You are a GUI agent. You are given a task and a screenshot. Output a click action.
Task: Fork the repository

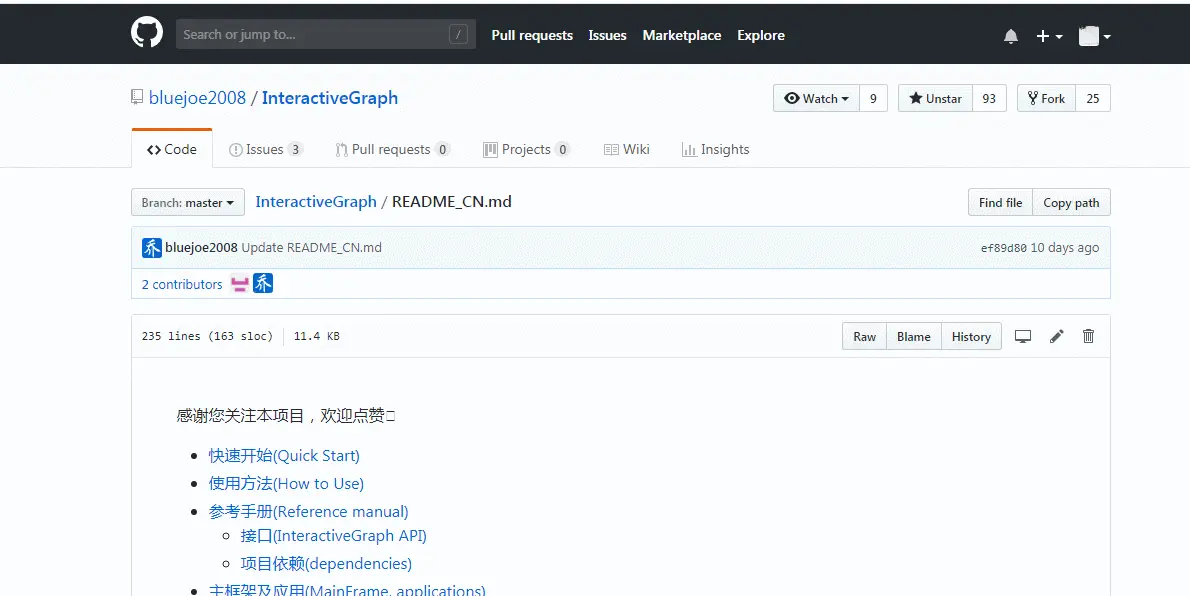pyautogui.click(x=1046, y=98)
